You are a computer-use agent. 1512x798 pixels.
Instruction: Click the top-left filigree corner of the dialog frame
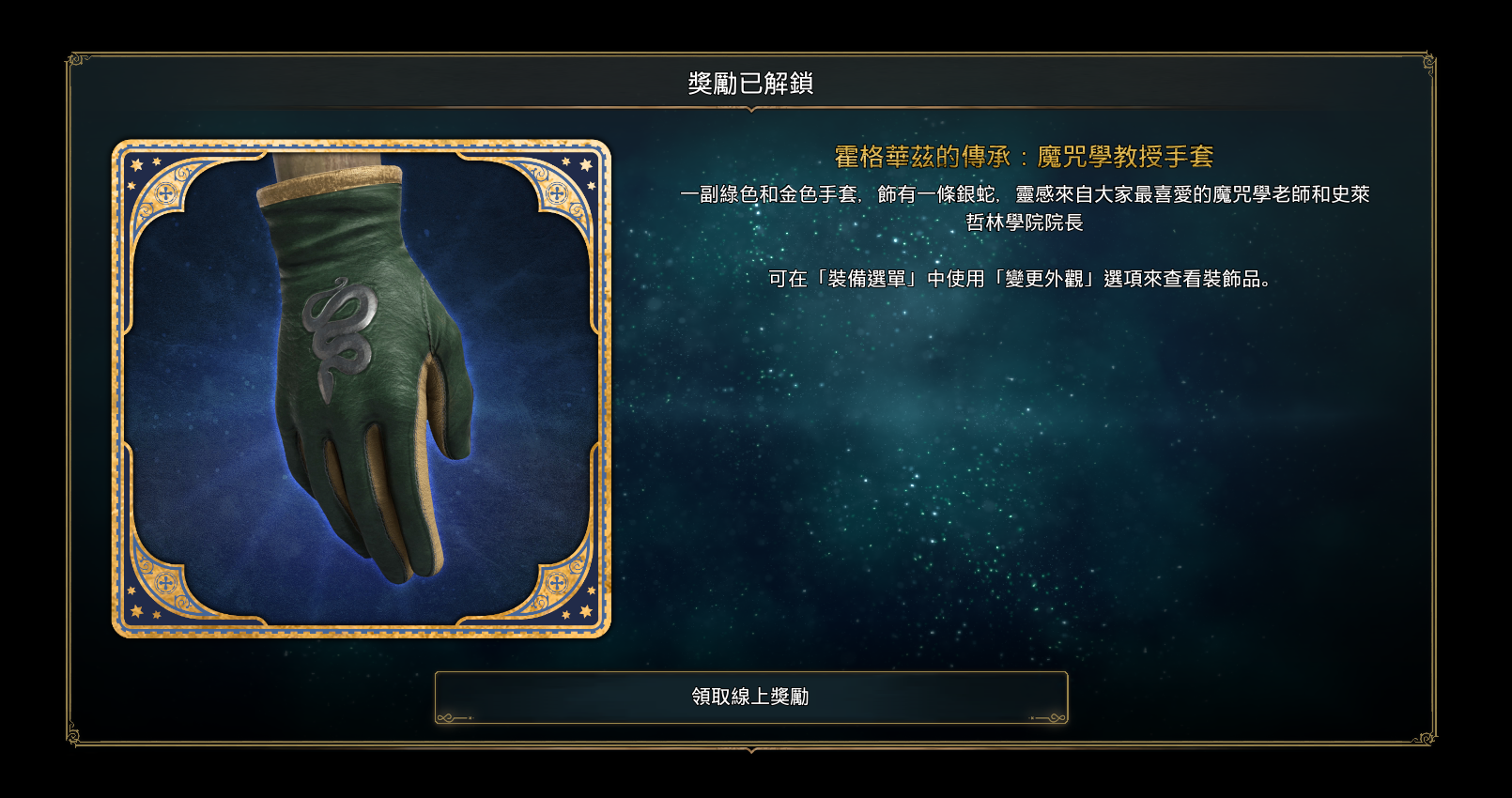coord(77,61)
